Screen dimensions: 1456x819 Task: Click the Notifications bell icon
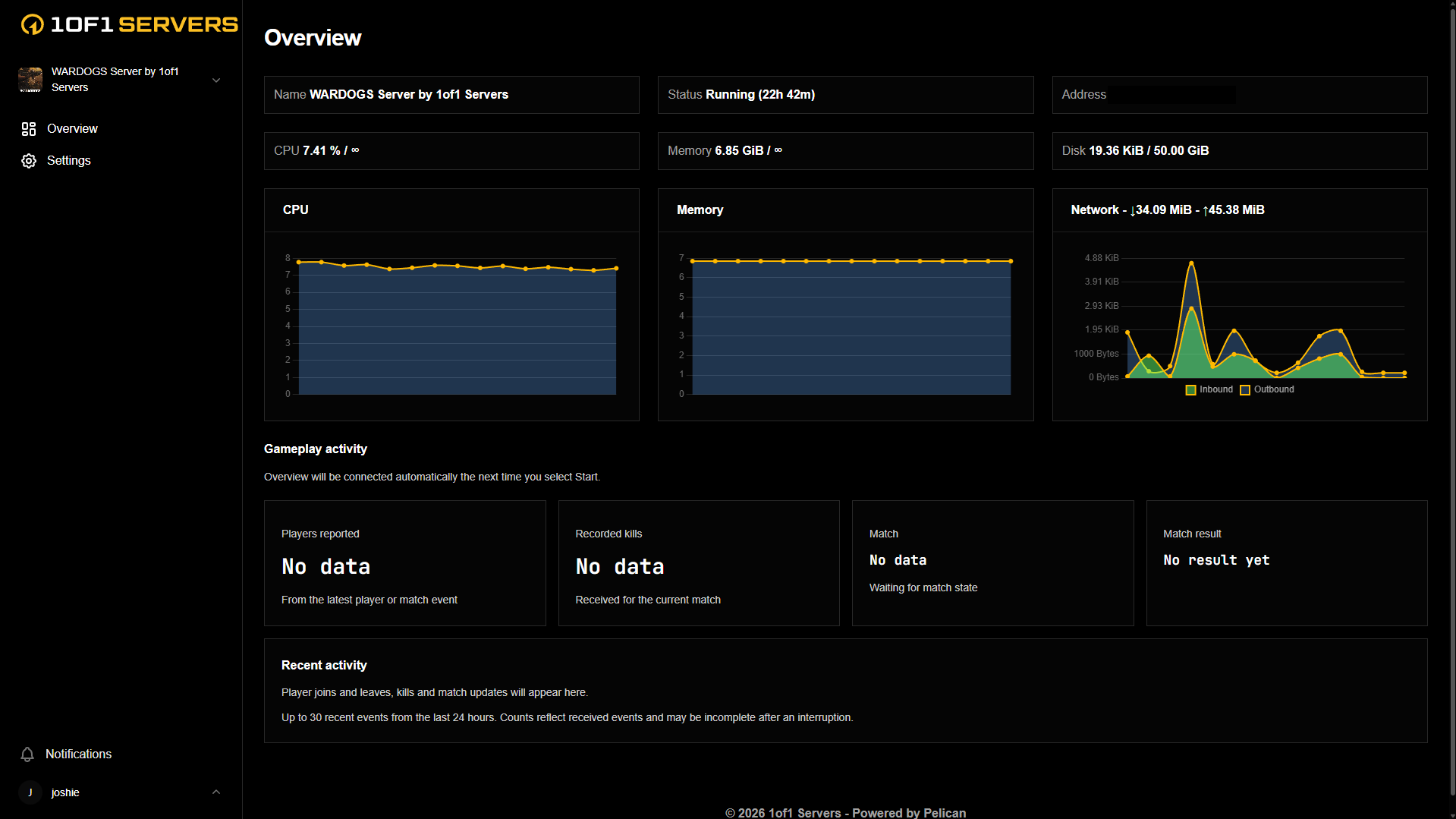pyautogui.click(x=27, y=754)
